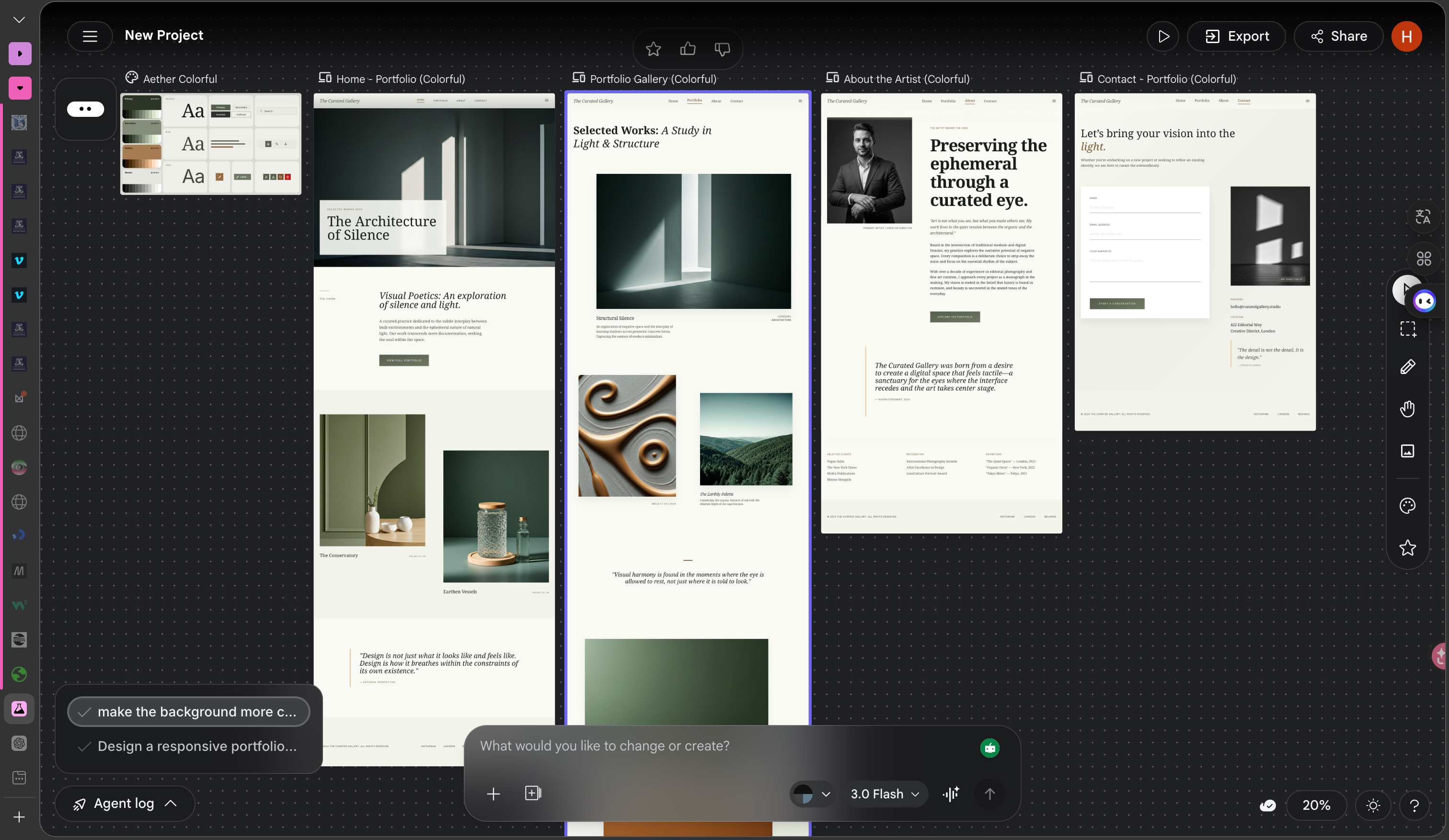Open the Aether Colorful design system thumbnail

210,144
